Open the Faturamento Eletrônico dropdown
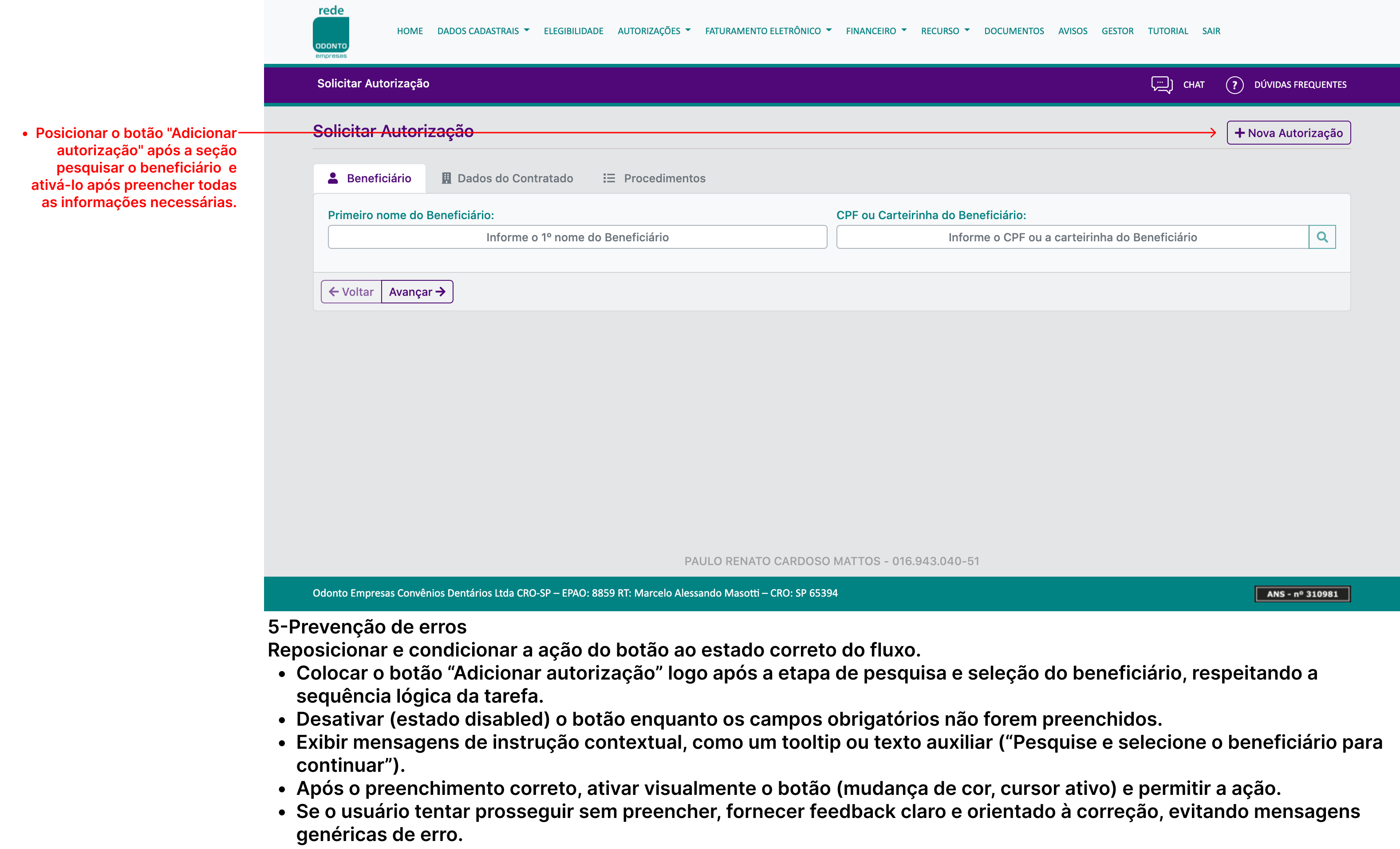Screen dimensions: 1400x849 tap(768, 31)
